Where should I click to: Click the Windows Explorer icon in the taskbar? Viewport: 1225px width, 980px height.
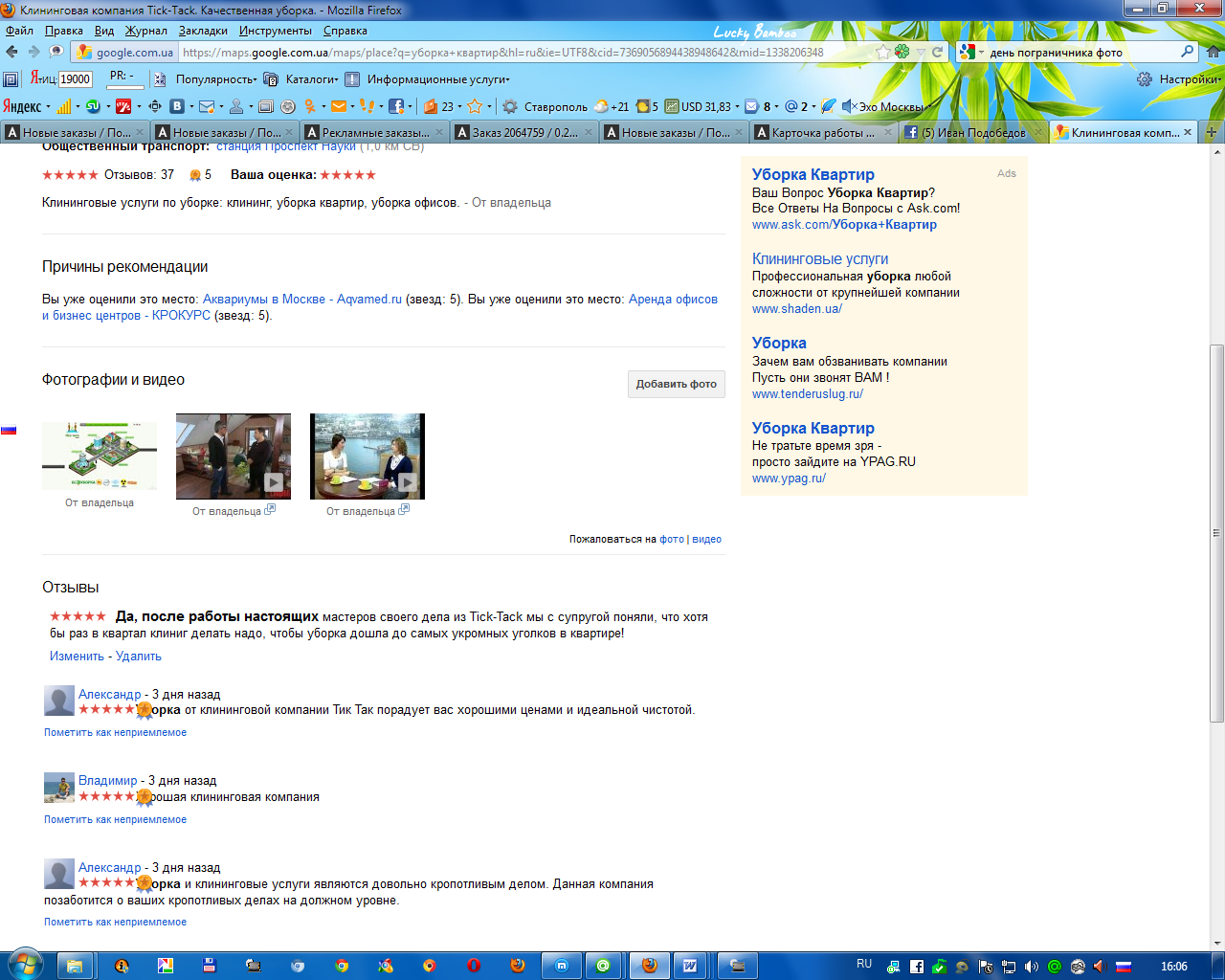point(74,966)
